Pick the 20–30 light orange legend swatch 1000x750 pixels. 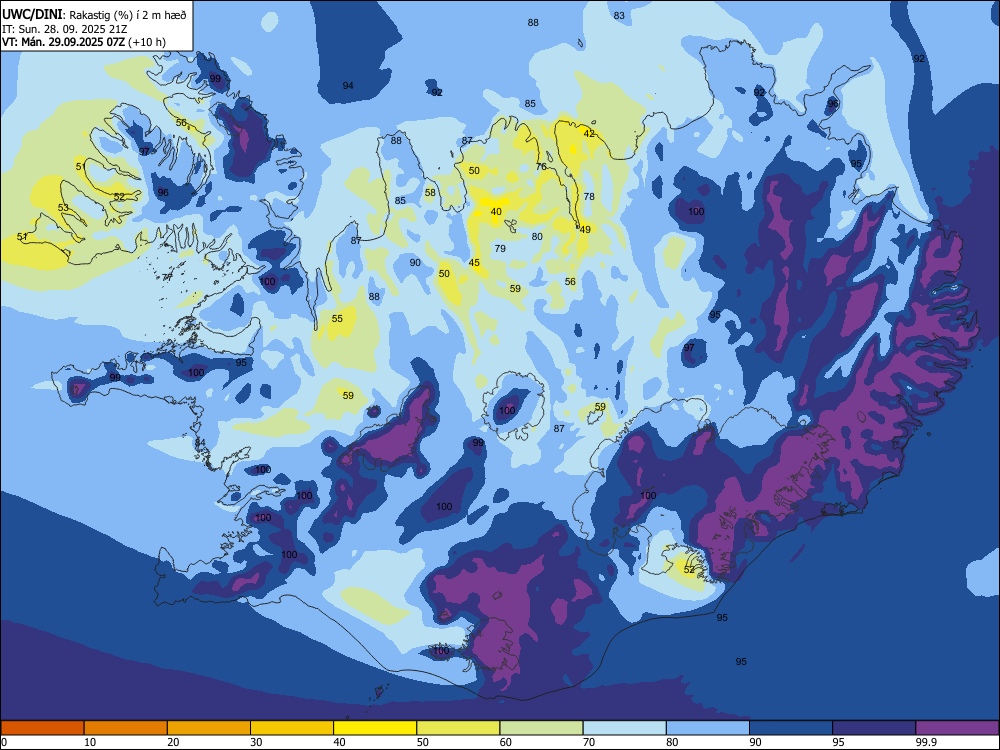tap(209, 728)
